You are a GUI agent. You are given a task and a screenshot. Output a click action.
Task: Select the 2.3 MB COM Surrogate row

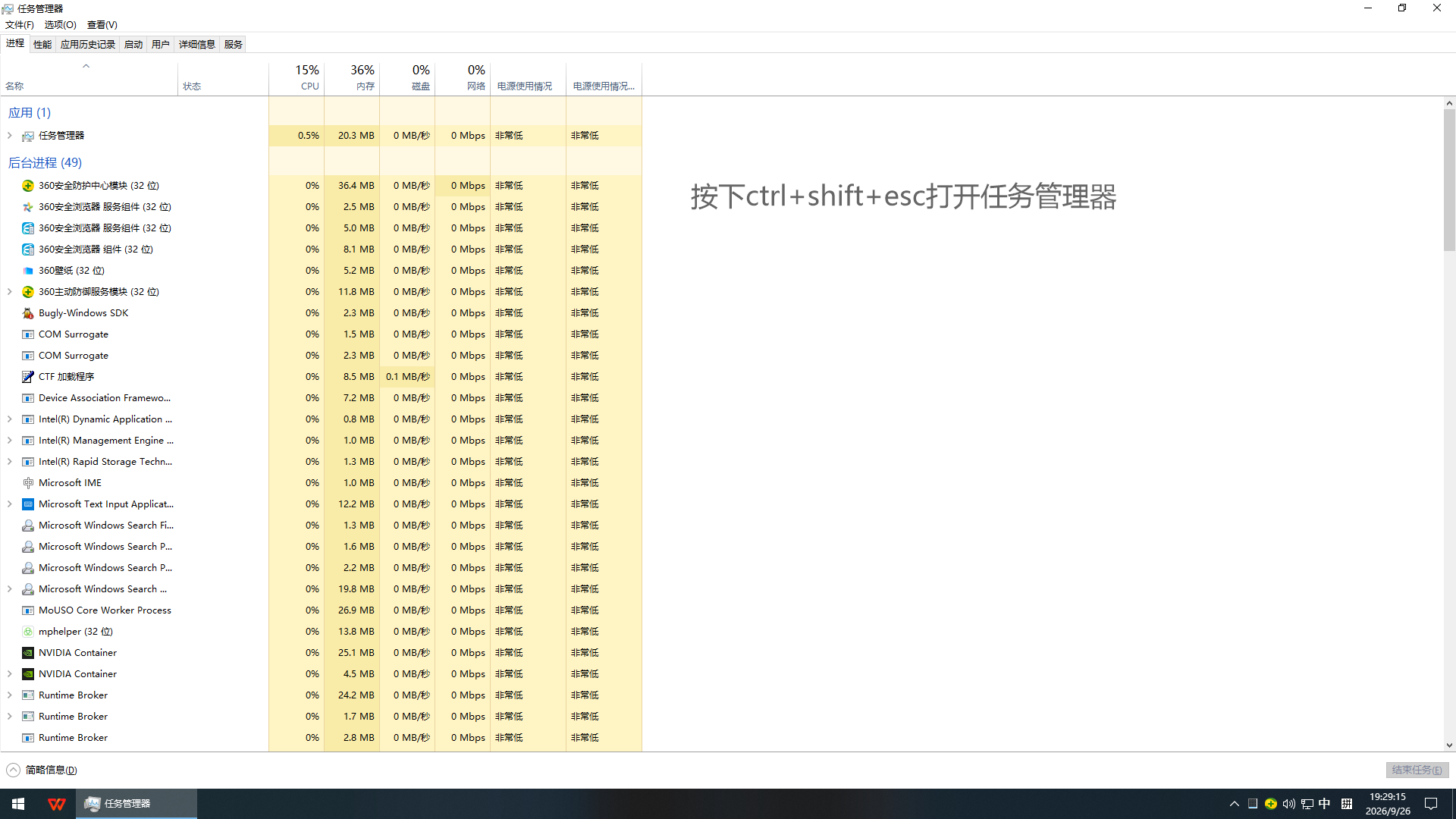321,356
